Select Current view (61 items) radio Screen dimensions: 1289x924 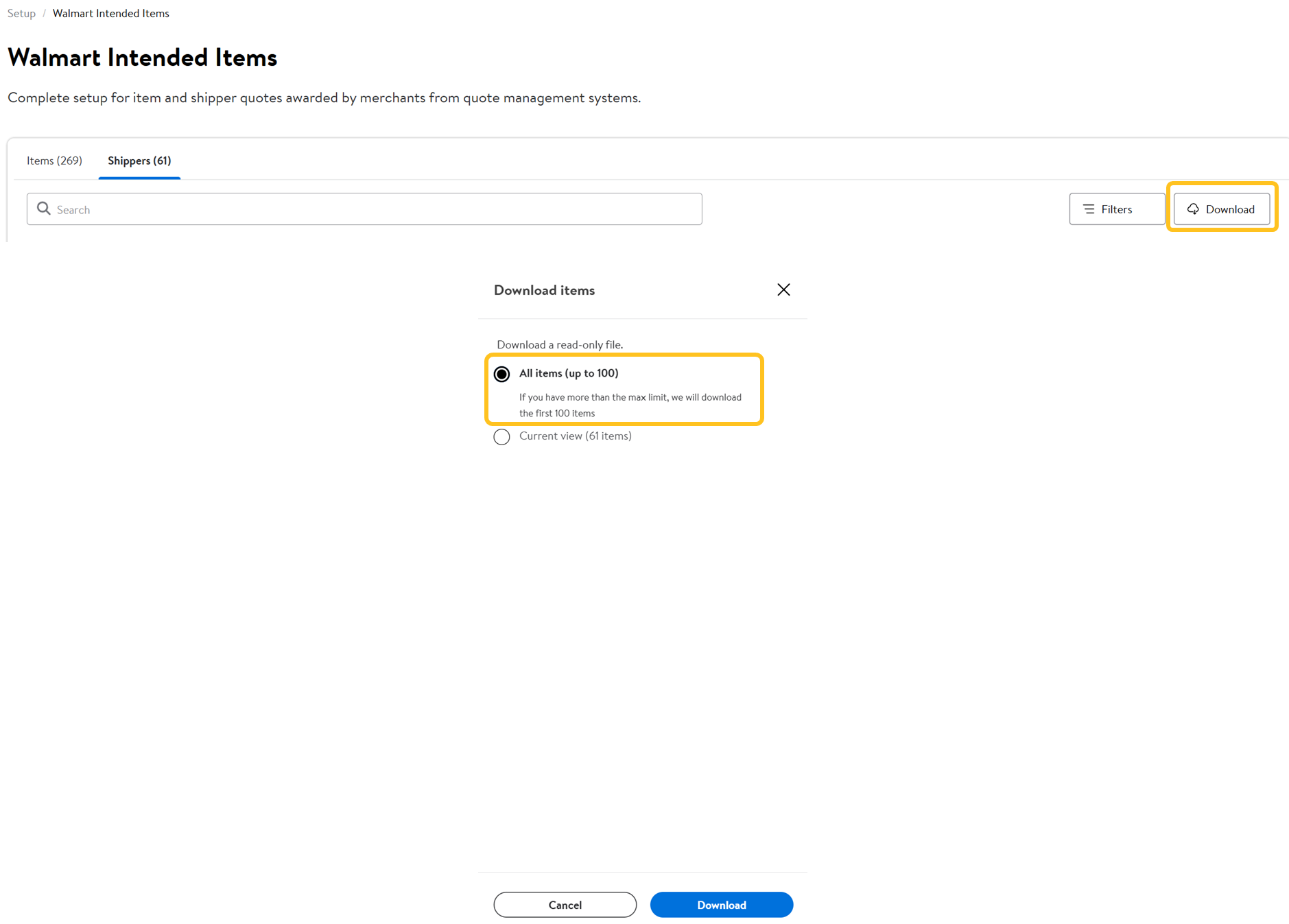click(501, 436)
